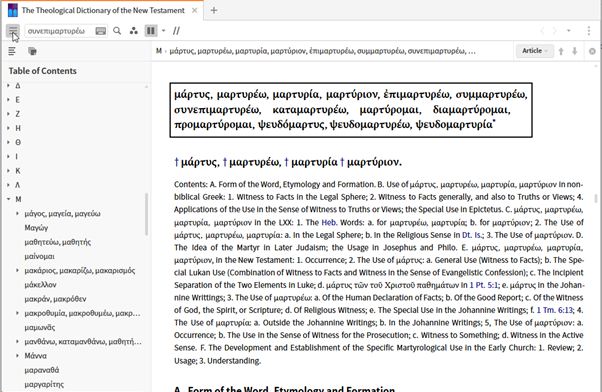Click the search magnifier icon
This screenshot has width=602, height=392.
click(117, 31)
